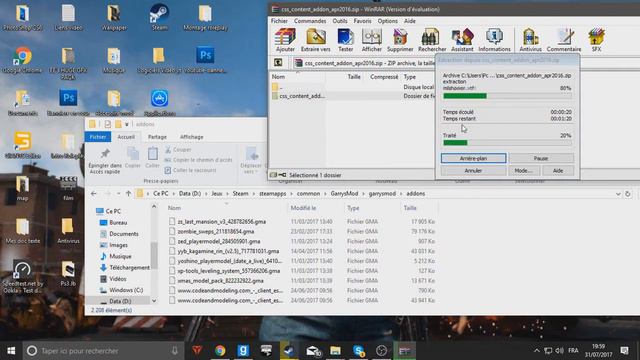Screen dimensions: 640x360
Task: Select xmas_model_pack gma file
Action: 220,281
